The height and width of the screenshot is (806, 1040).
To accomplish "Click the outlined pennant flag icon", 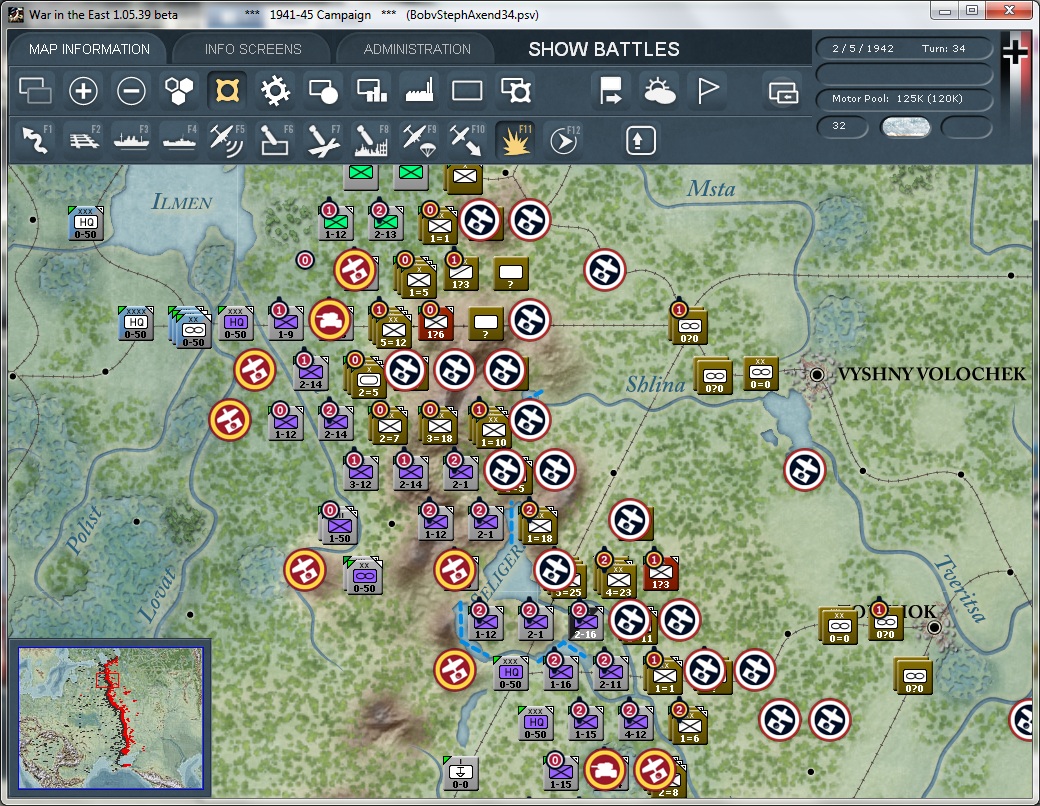I will (x=708, y=91).
